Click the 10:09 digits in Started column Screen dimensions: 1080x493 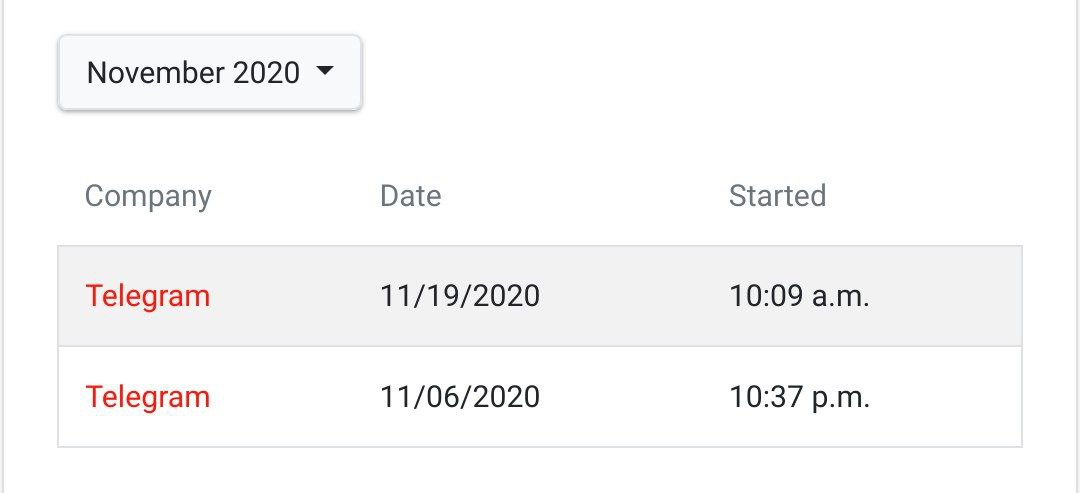point(766,296)
